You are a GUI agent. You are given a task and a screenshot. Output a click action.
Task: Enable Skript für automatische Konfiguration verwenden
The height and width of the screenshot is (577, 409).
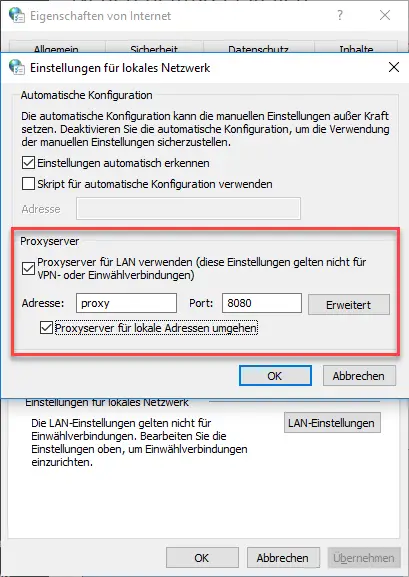coord(28,184)
